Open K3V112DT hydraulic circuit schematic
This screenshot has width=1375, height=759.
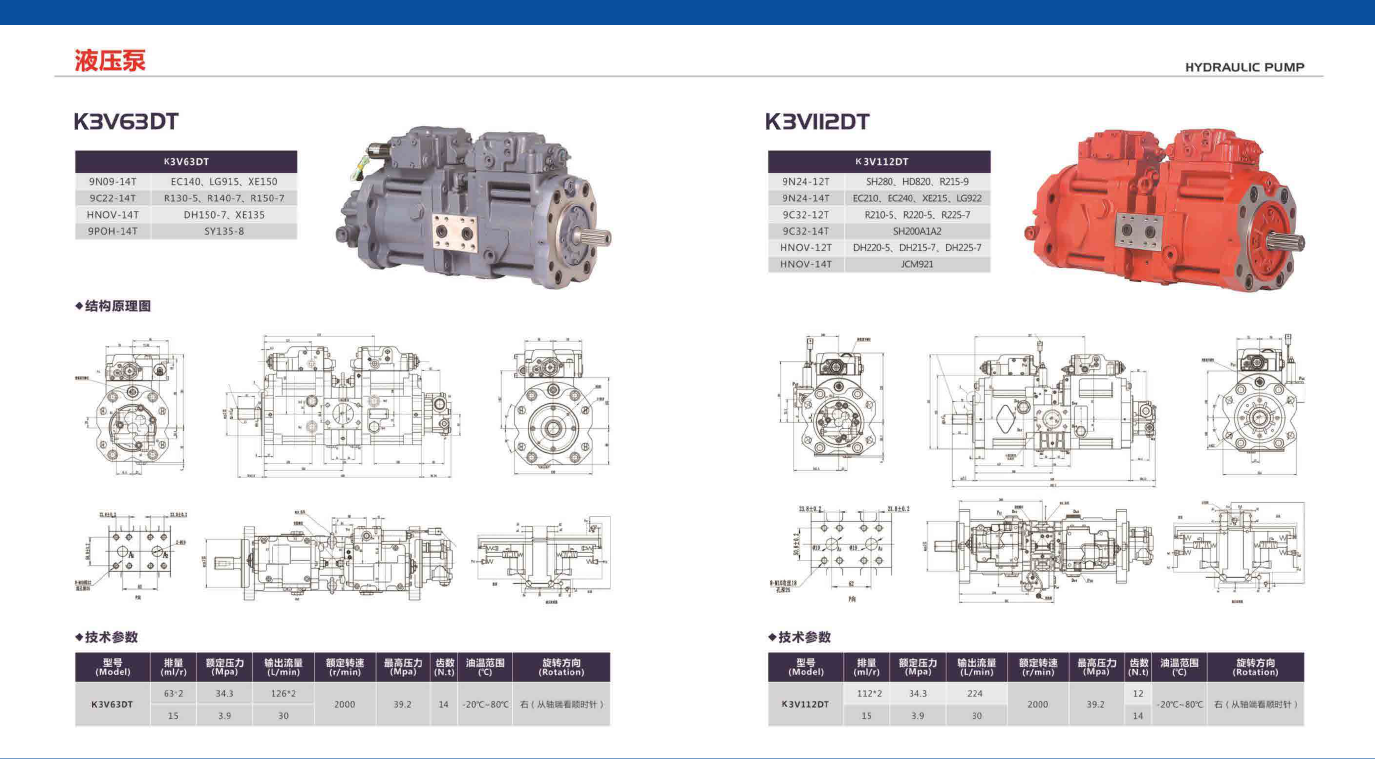tap(1238, 555)
